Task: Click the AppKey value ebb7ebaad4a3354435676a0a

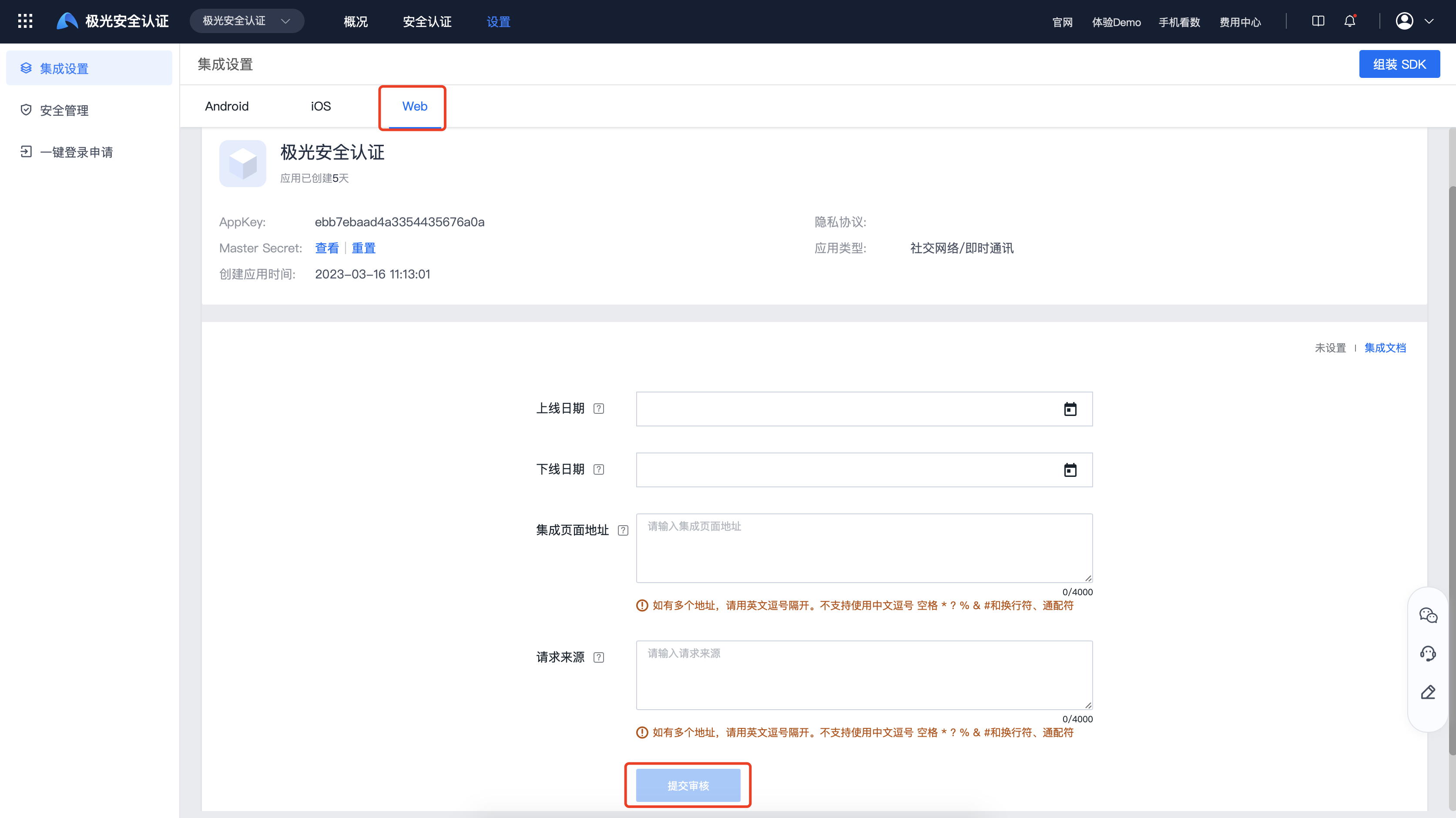Action: click(x=399, y=222)
